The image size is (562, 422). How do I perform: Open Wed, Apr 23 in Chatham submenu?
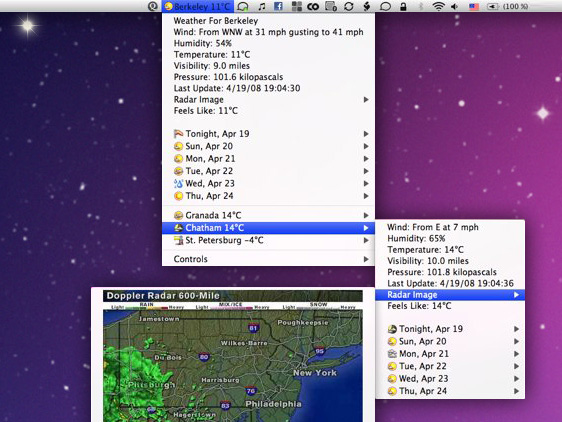[x=450, y=379]
